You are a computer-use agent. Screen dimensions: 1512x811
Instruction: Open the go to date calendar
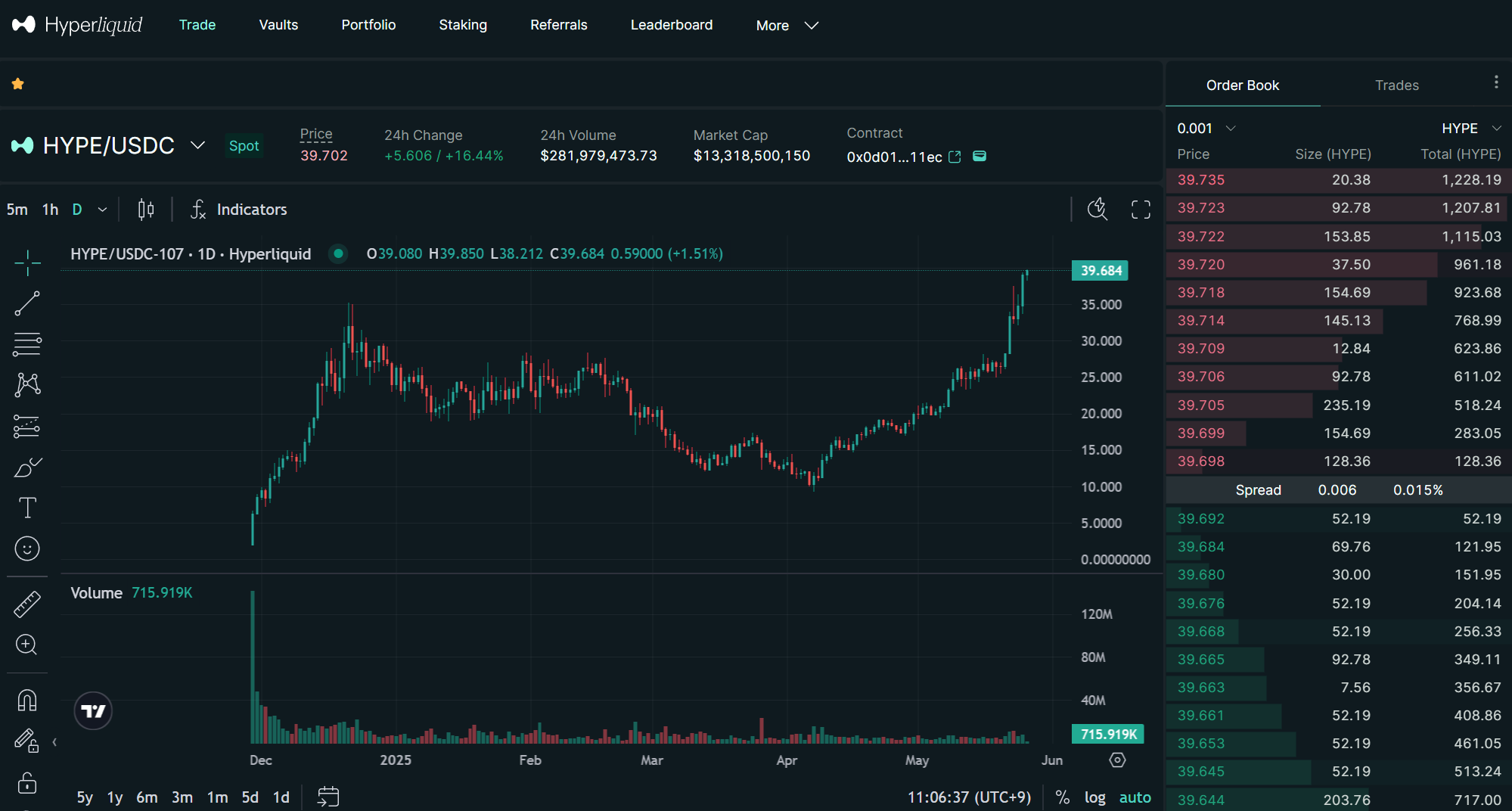pyautogui.click(x=328, y=797)
